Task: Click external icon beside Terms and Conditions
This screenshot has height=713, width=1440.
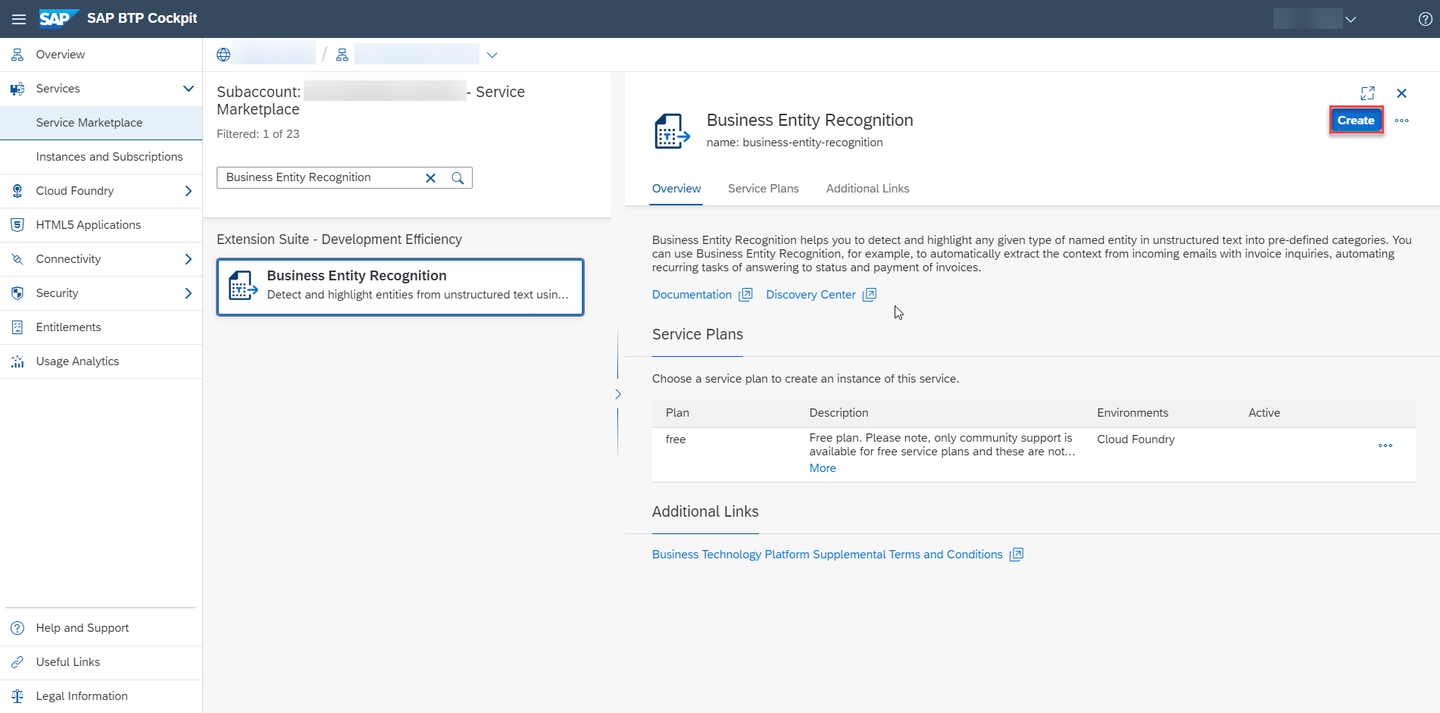Action: pos(1016,555)
